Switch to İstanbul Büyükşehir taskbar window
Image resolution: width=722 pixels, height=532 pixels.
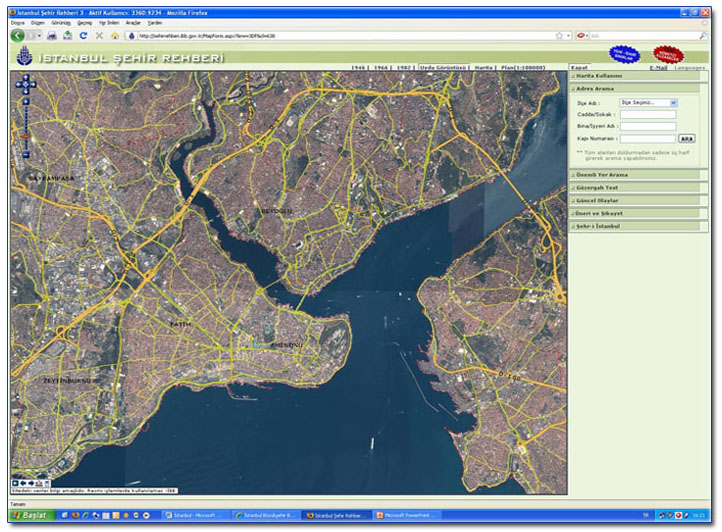click(x=267, y=515)
